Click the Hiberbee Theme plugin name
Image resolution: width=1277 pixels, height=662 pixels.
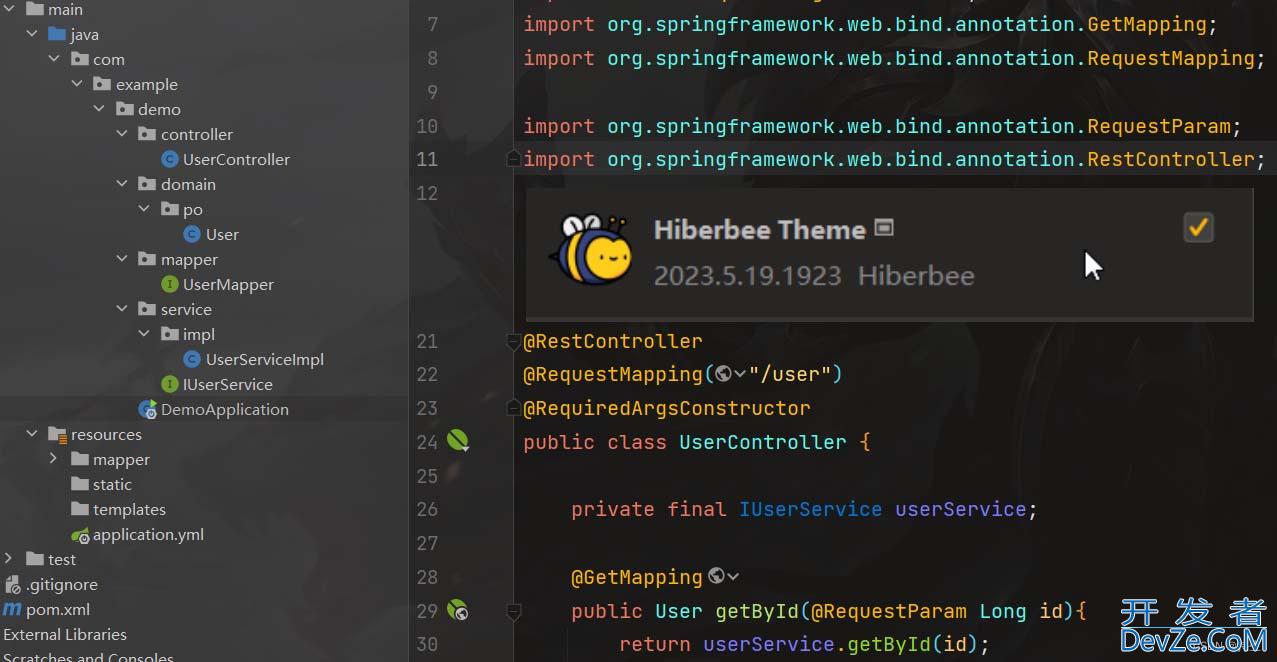pyautogui.click(x=760, y=229)
